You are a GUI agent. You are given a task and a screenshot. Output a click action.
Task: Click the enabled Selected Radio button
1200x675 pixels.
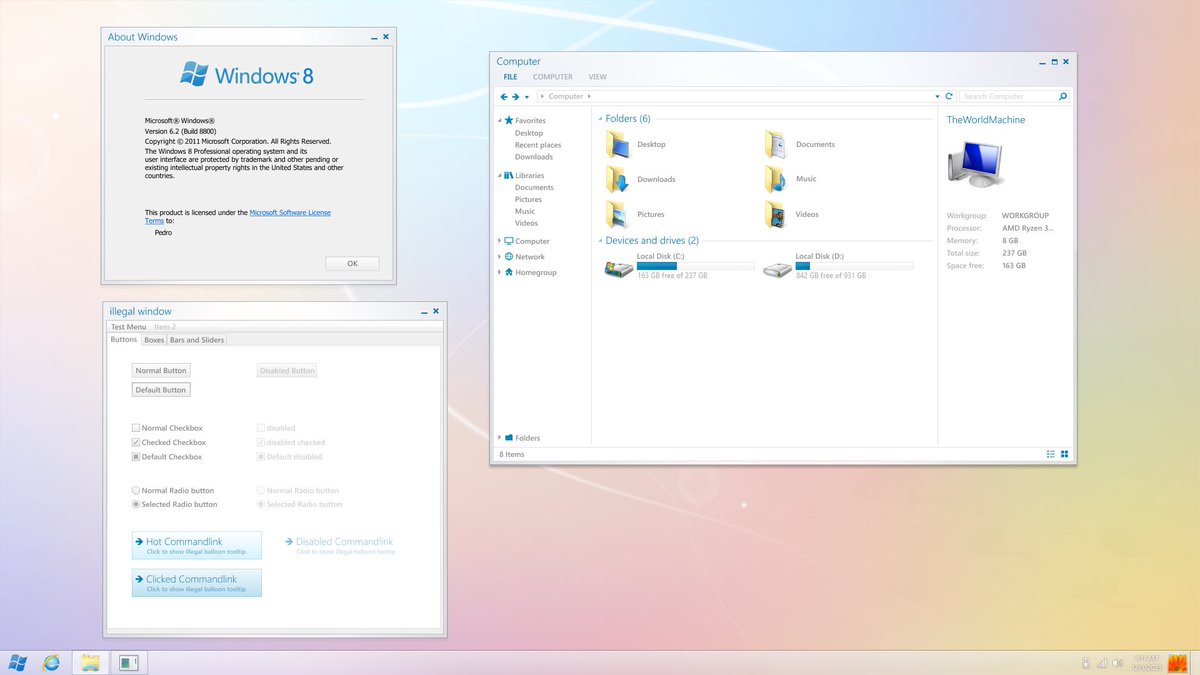[136, 505]
